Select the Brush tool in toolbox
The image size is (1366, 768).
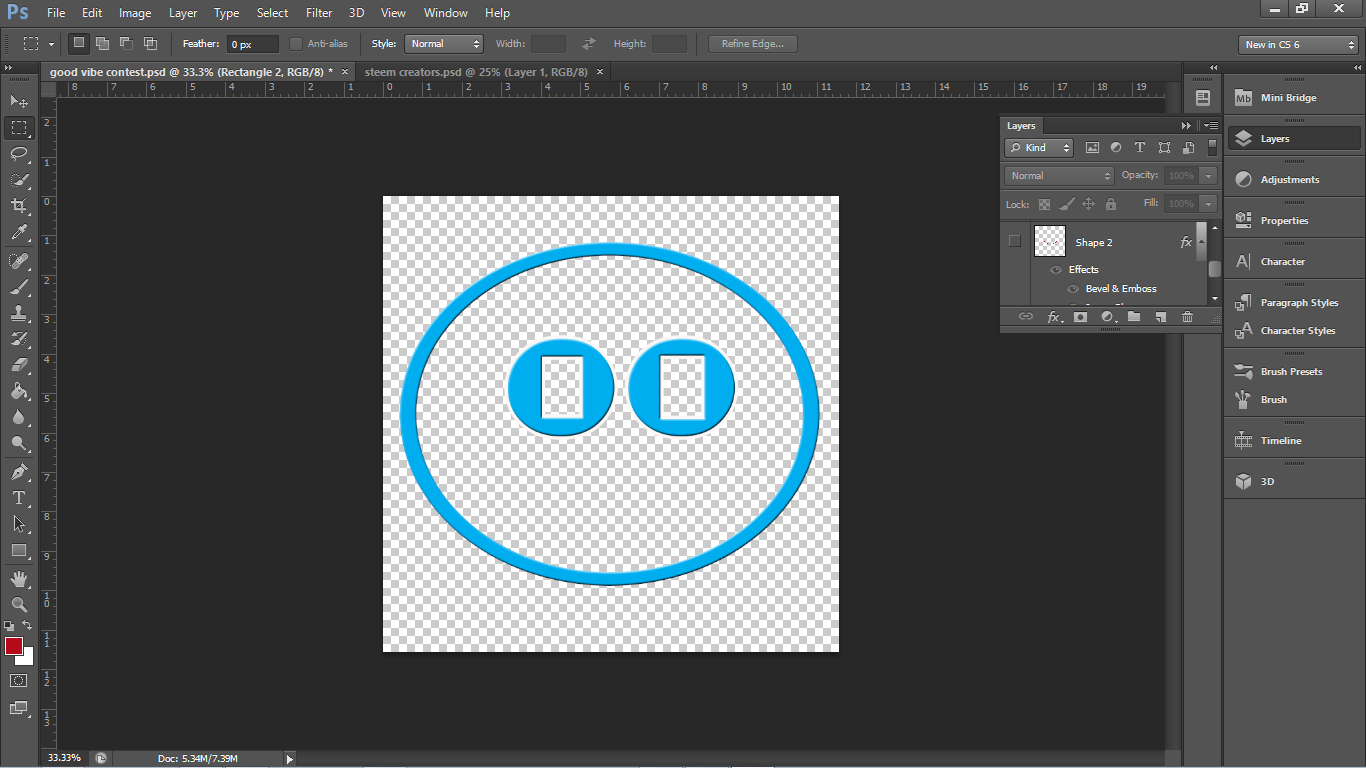point(19,287)
